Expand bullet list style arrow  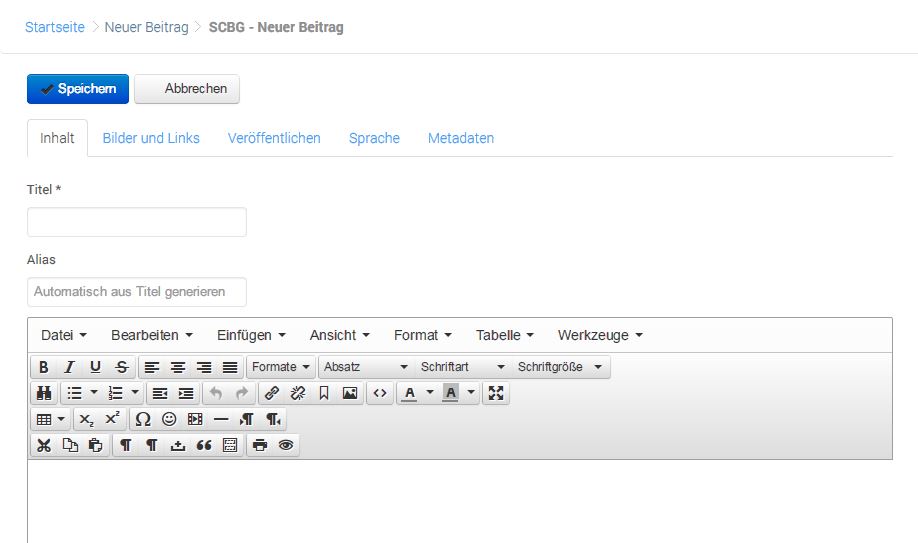point(94,392)
